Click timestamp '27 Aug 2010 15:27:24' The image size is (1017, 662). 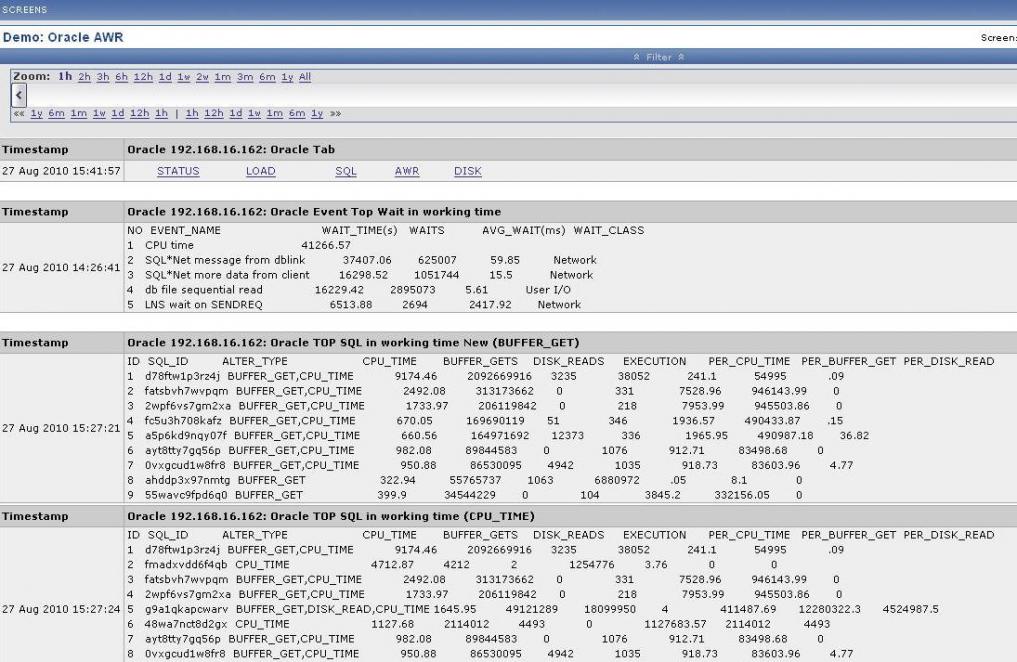point(62,609)
